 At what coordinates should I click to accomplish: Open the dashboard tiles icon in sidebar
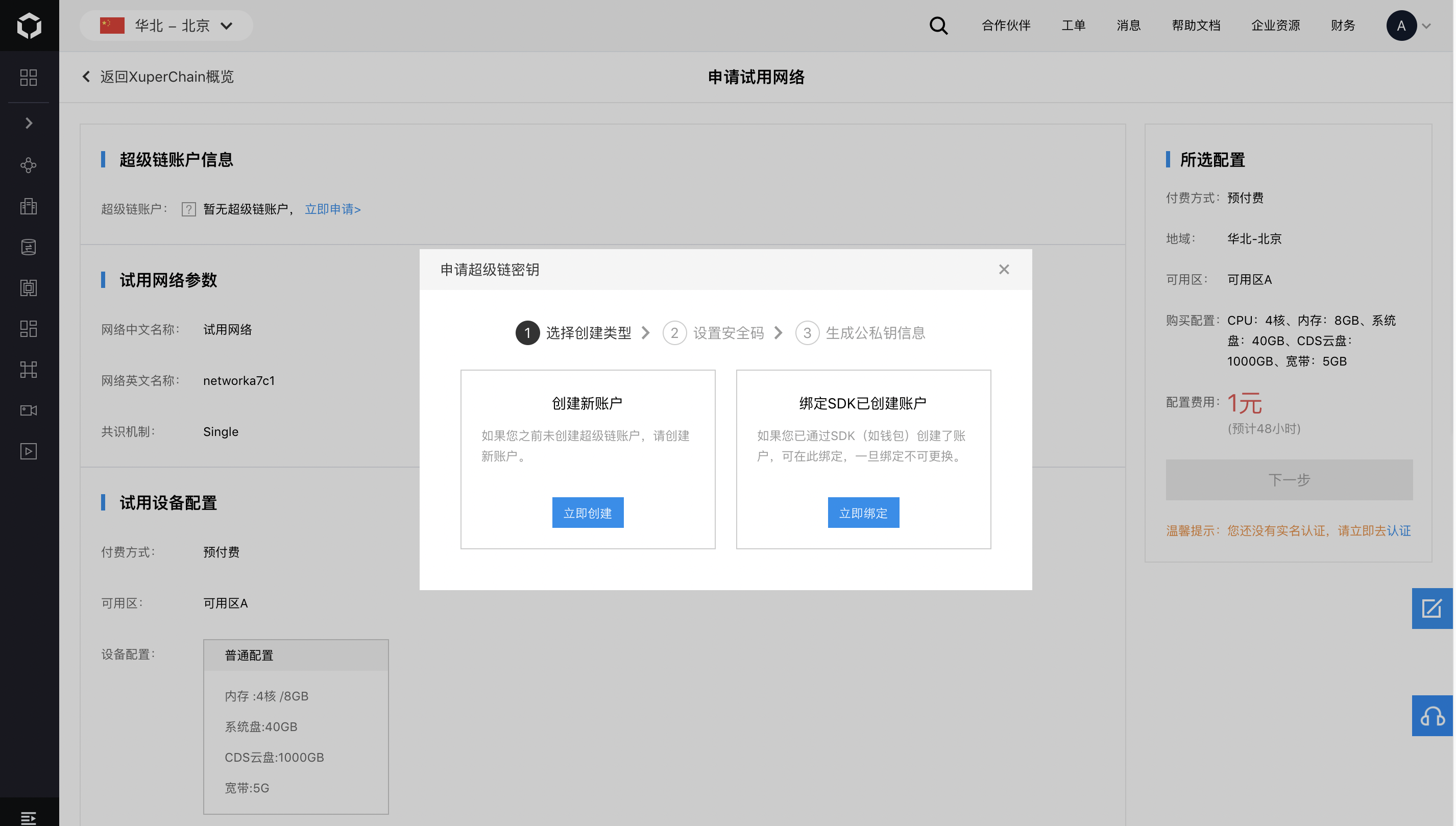click(x=29, y=328)
